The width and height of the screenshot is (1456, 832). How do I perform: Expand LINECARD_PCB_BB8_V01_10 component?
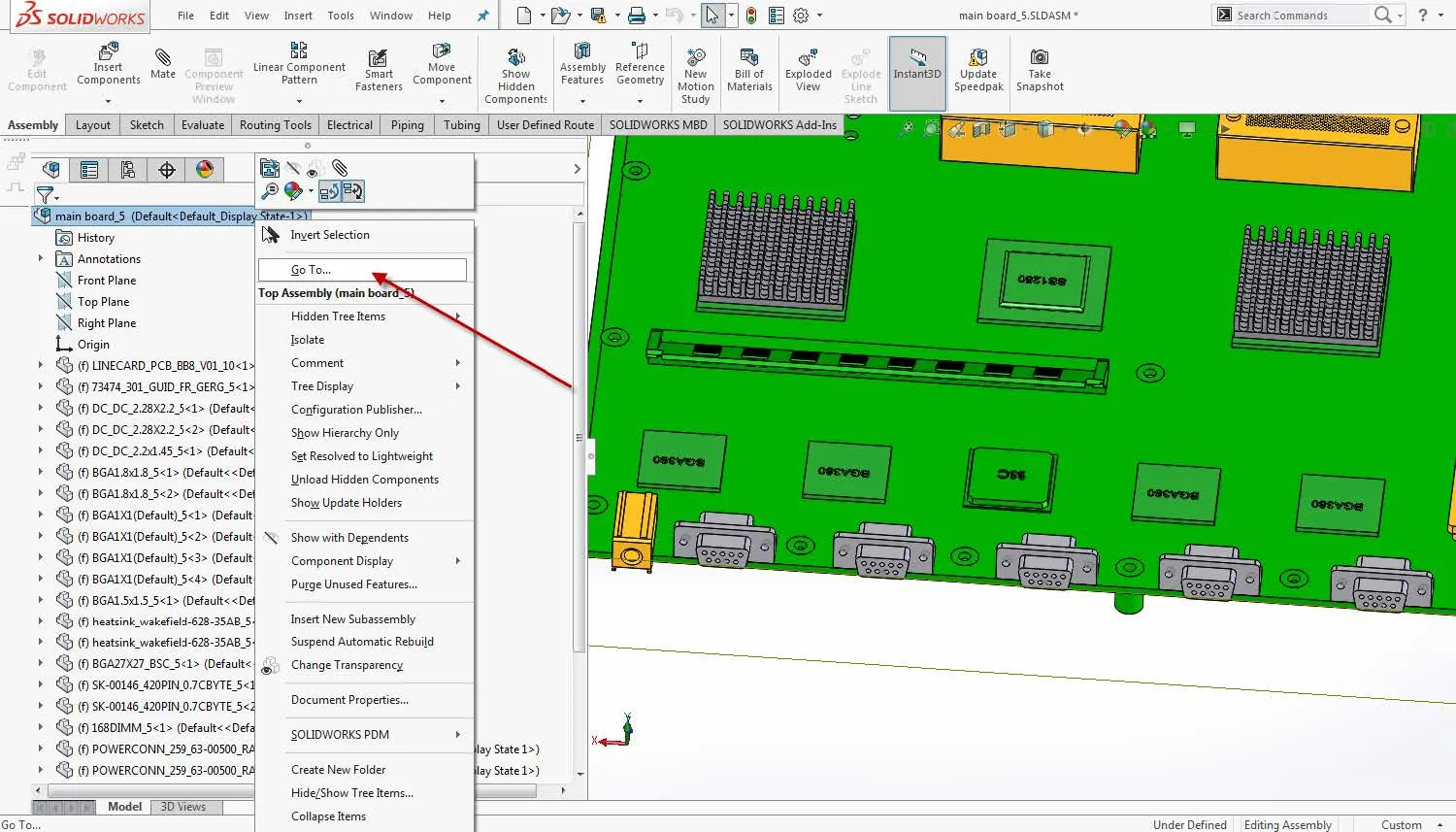point(41,366)
